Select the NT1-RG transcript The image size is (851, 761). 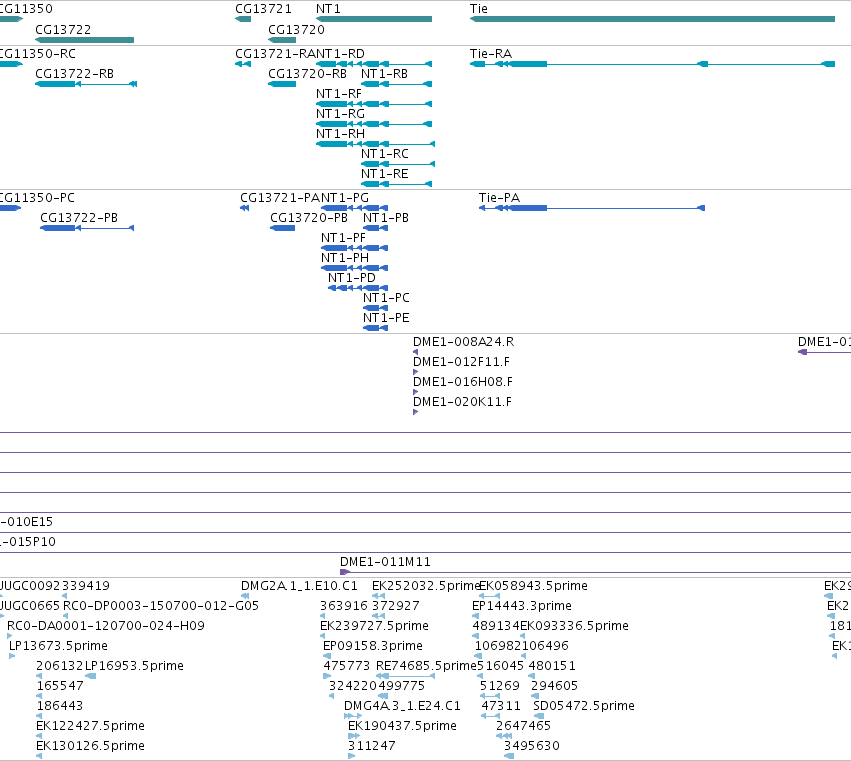[373, 124]
